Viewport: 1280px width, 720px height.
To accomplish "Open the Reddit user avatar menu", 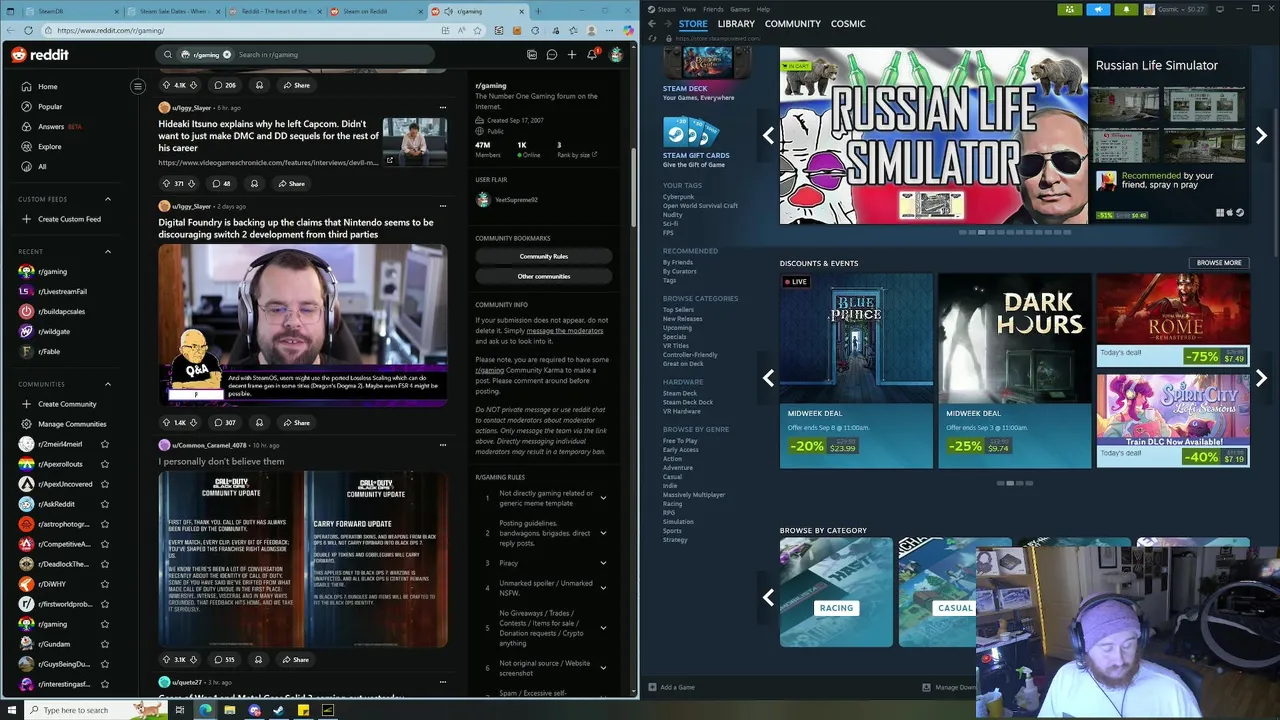I will point(616,55).
